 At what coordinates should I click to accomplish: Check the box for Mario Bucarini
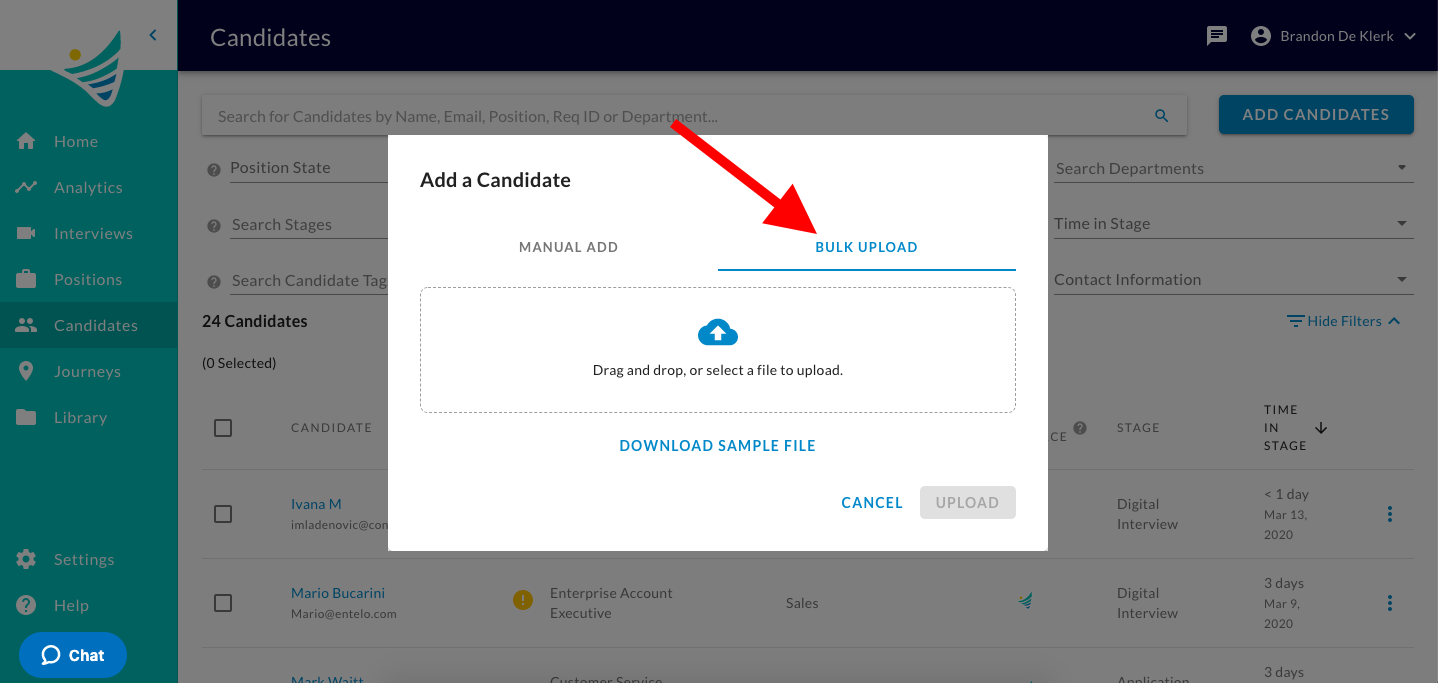coord(223,603)
